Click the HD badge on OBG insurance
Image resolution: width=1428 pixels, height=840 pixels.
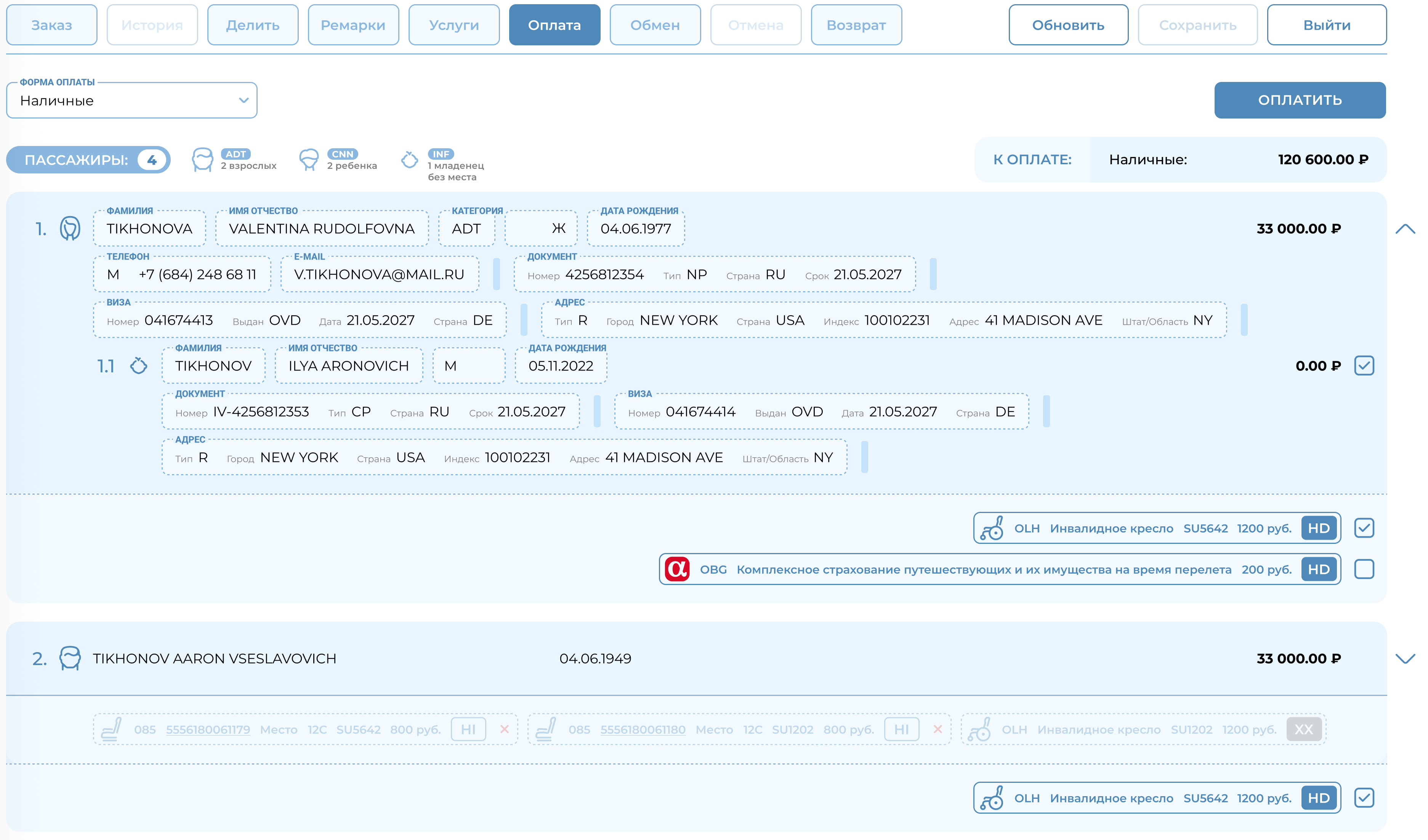pyautogui.click(x=1318, y=569)
